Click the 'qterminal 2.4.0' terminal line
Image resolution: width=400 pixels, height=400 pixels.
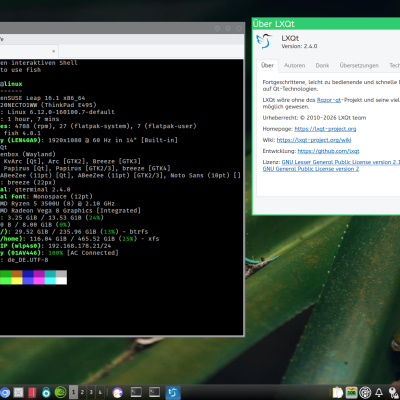coord(42,189)
